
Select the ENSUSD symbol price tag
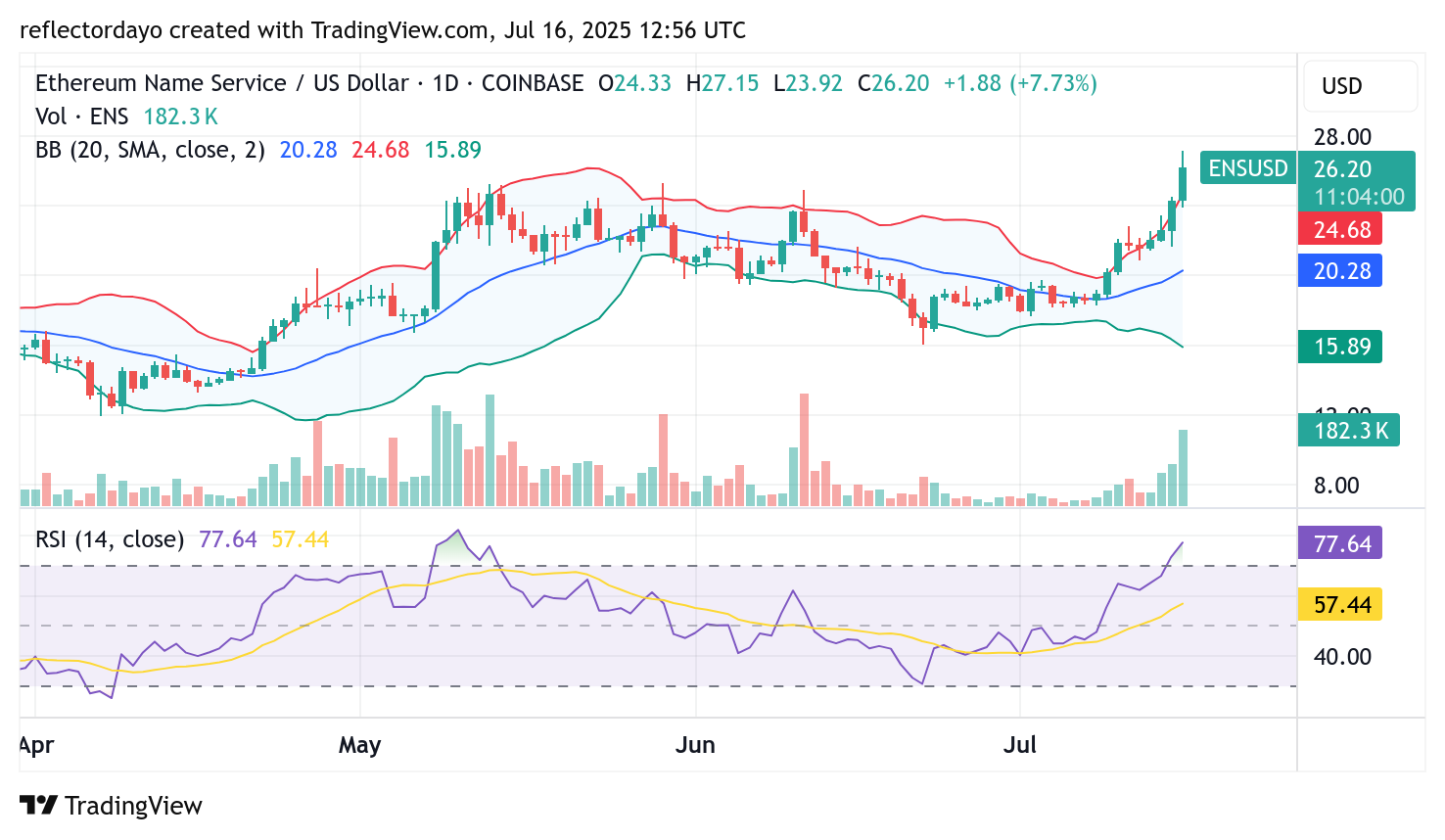pos(1248,168)
